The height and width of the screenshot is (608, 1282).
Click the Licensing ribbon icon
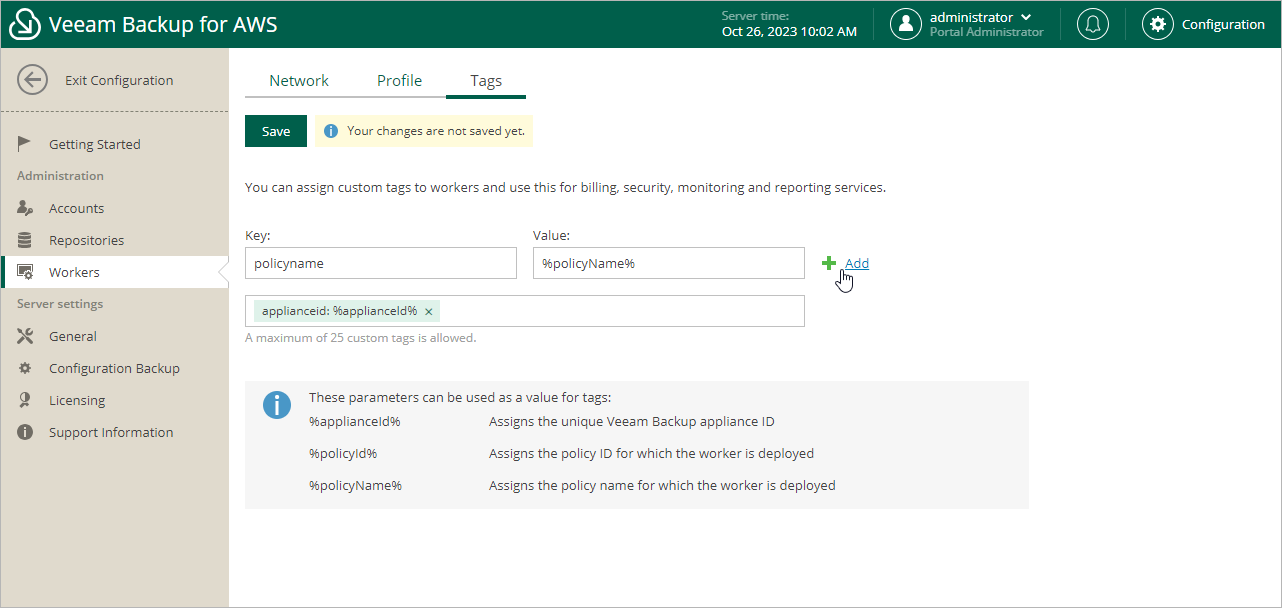point(25,400)
